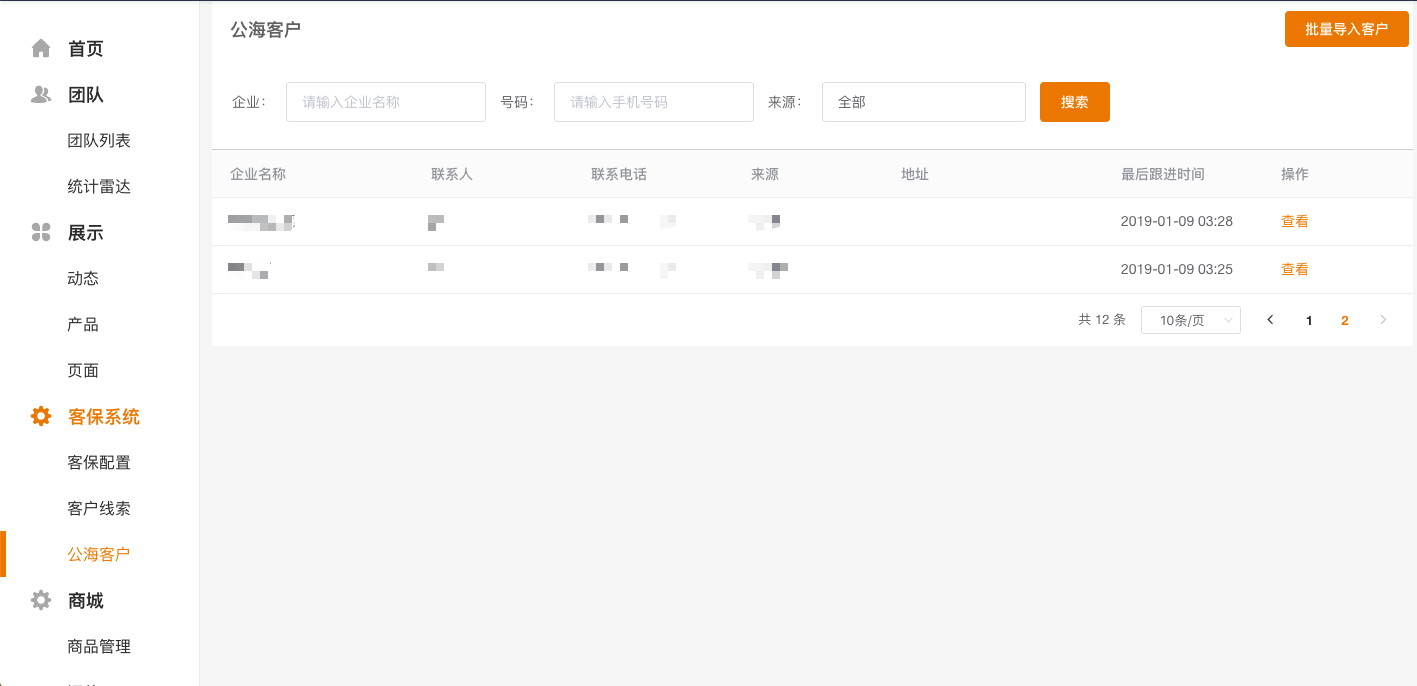This screenshot has width=1417, height=686.
Task: Click the orange gear customer system icon
Action: click(41, 417)
